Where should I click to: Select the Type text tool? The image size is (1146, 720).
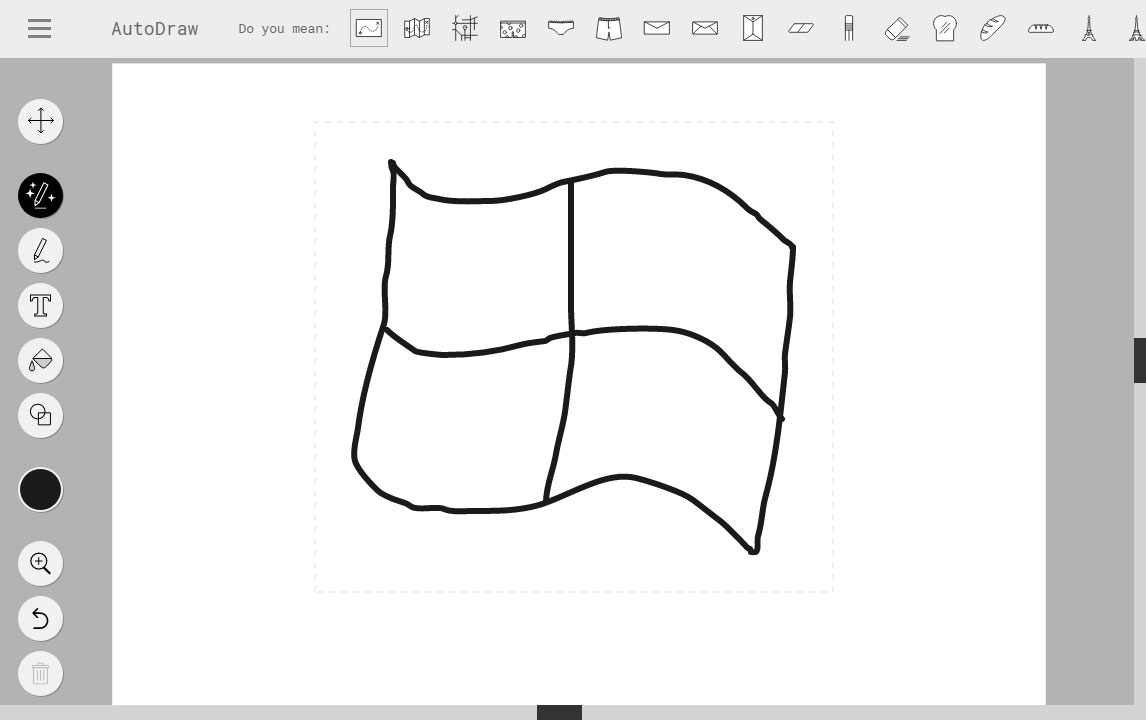40,306
